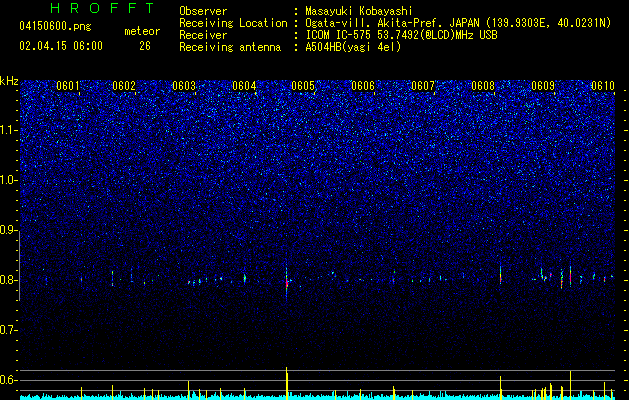Click the 0.9 kHz axis label
The height and width of the screenshot is (400, 629).
tap(9, 230)
